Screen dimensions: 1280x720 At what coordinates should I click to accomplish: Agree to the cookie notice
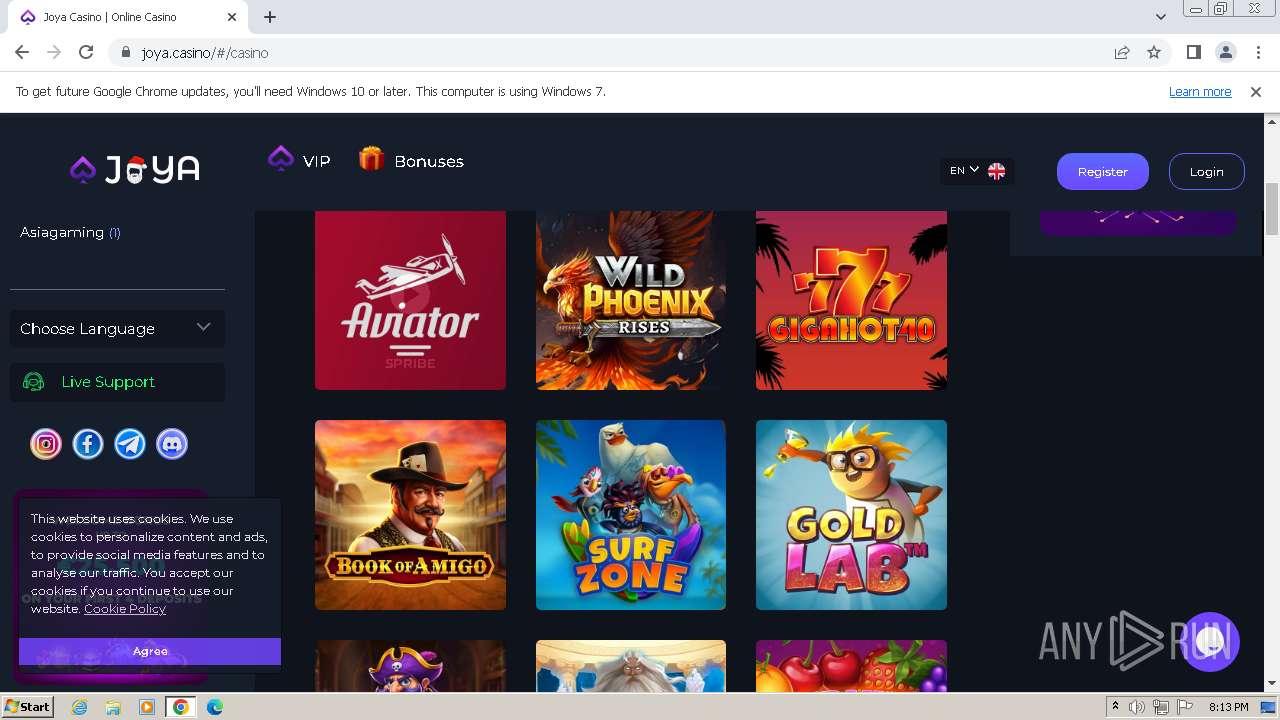(x=150, y=651)
